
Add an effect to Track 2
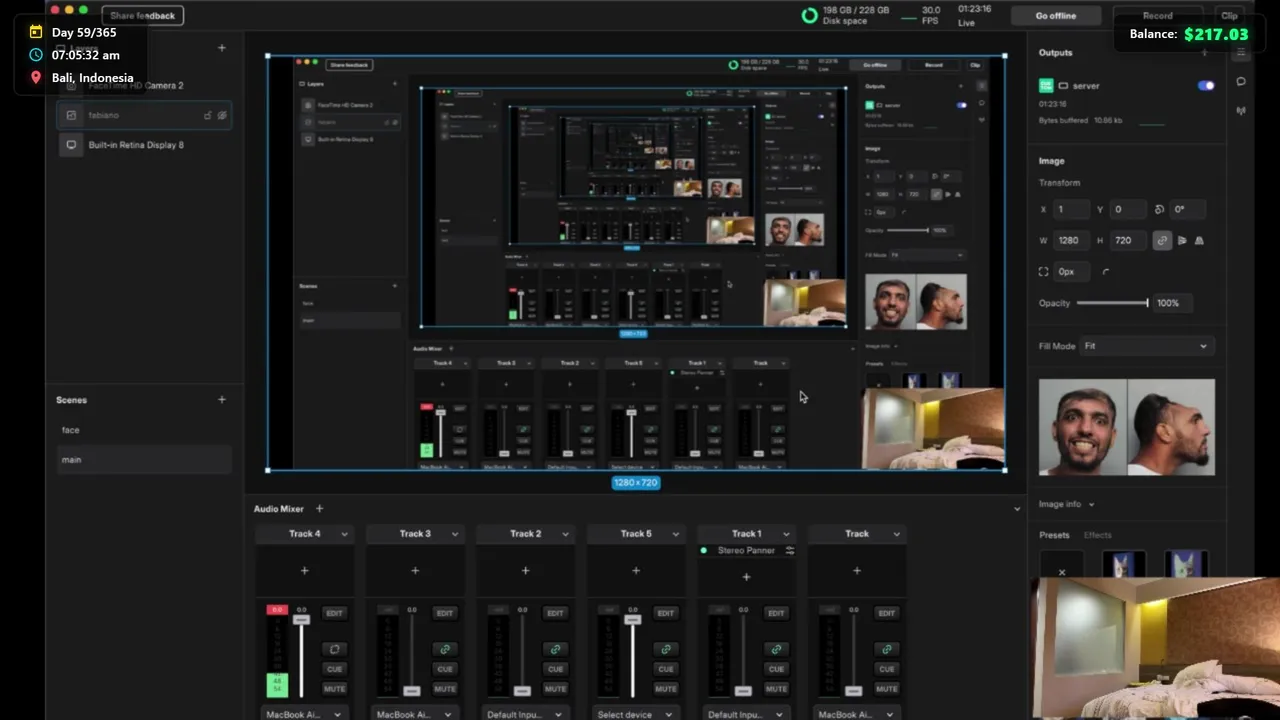[x=526, y=571]
